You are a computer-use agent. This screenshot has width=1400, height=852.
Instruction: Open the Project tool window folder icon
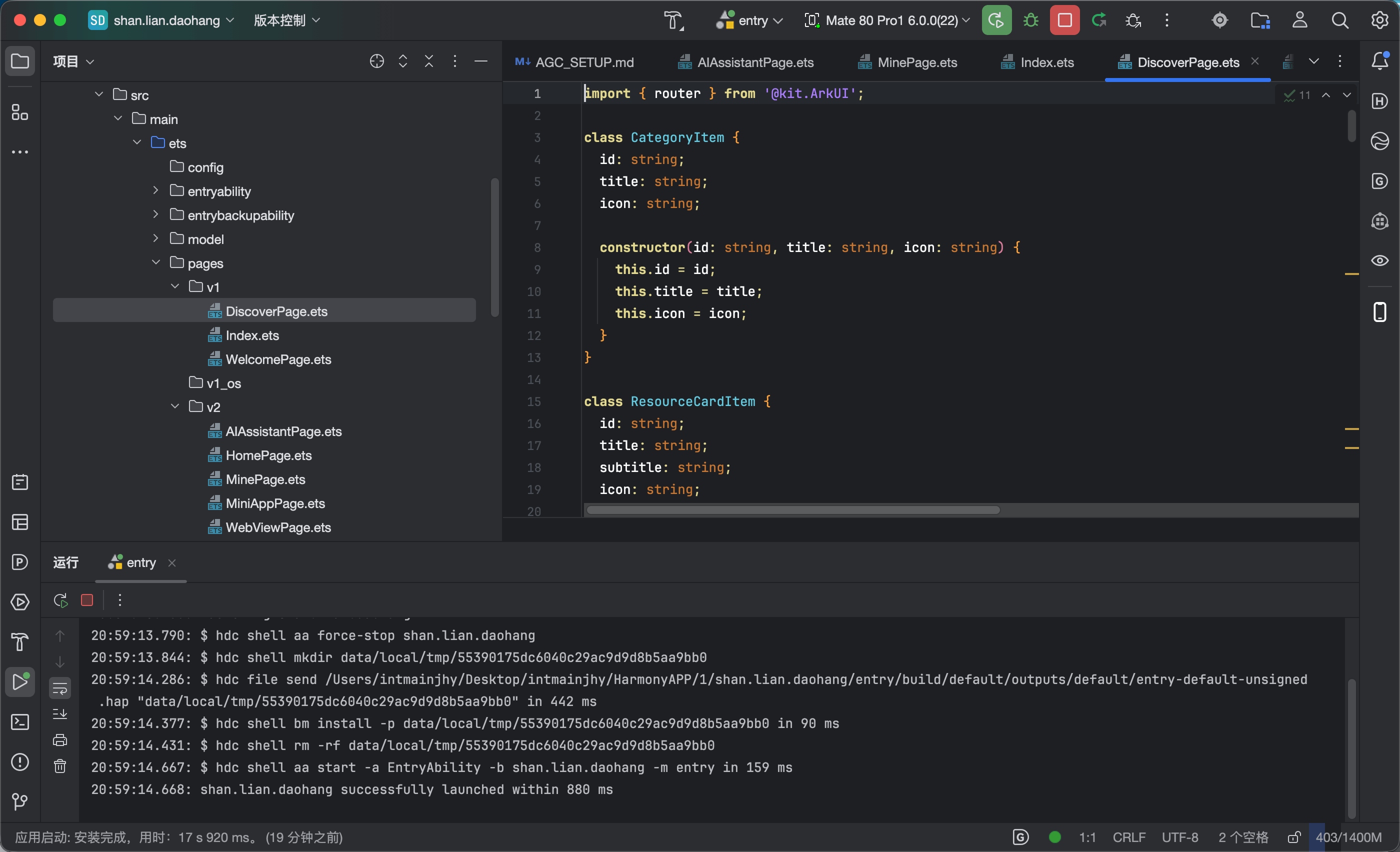20,61
